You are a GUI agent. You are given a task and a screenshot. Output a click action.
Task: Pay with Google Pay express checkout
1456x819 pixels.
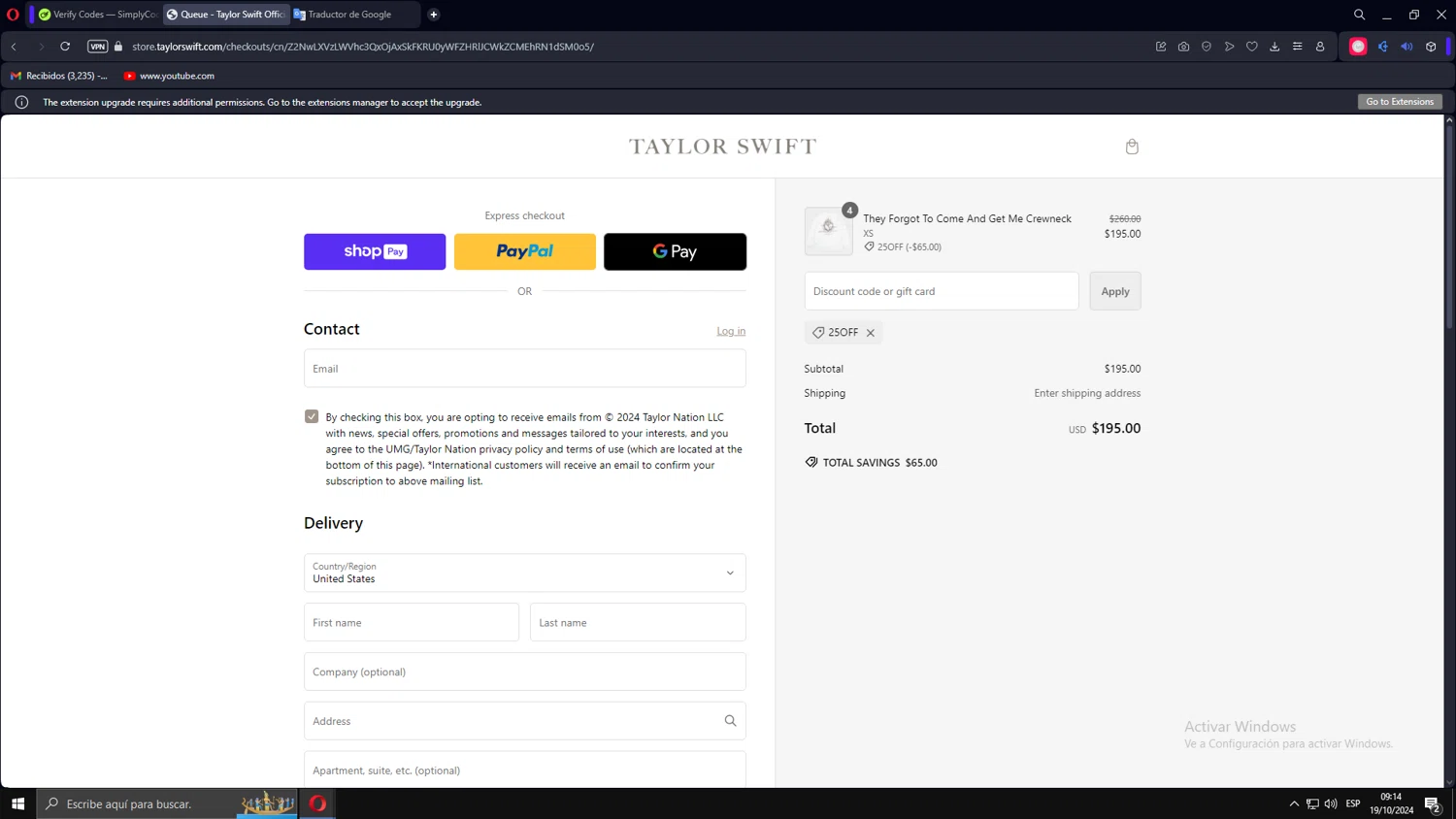point(675,251)
